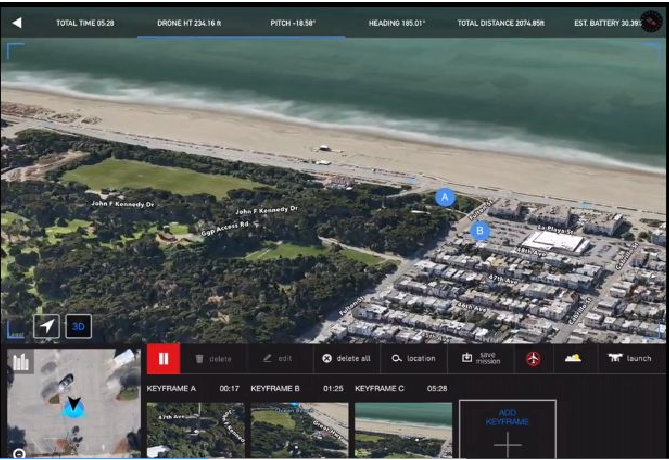The image size is (669, 460).
Task: Click the Ggp Access Rd map label
Action: click(225, 228)
